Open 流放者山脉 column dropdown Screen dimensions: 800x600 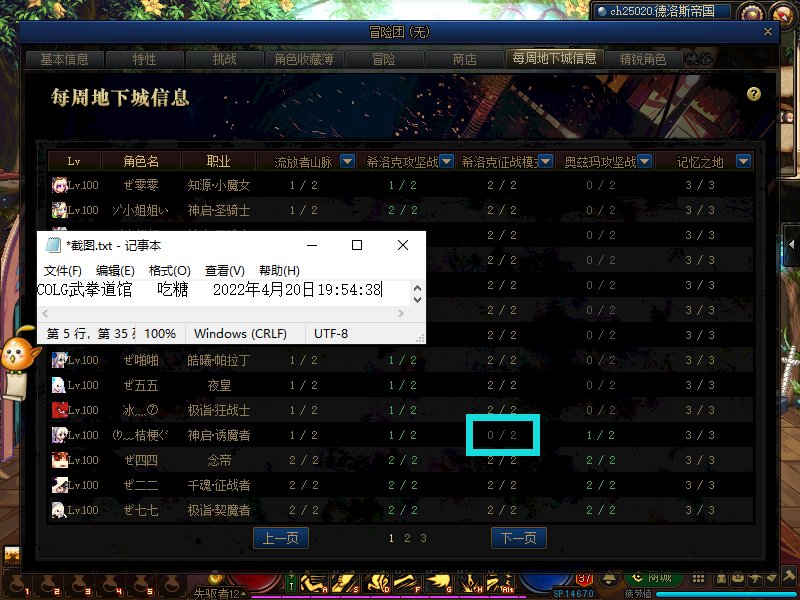pyautogui.click(x=347, y=161)
